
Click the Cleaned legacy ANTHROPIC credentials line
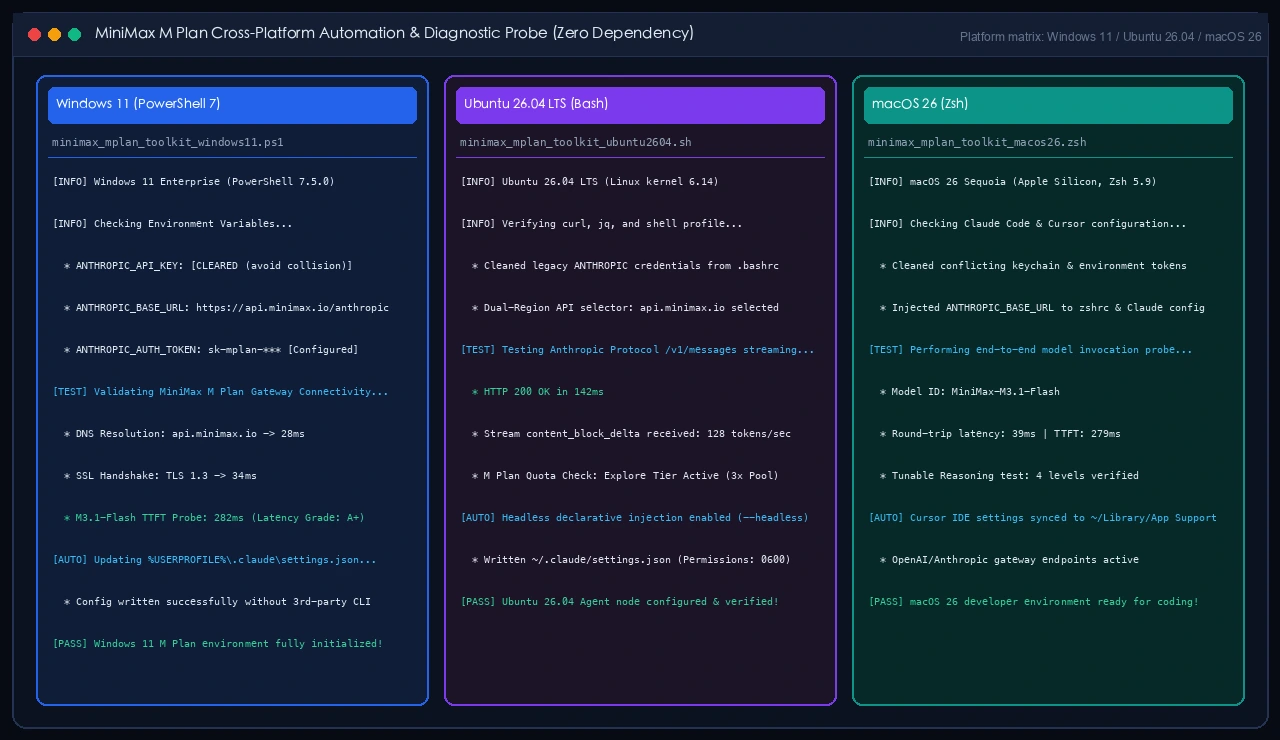click(x=625, y=266)
